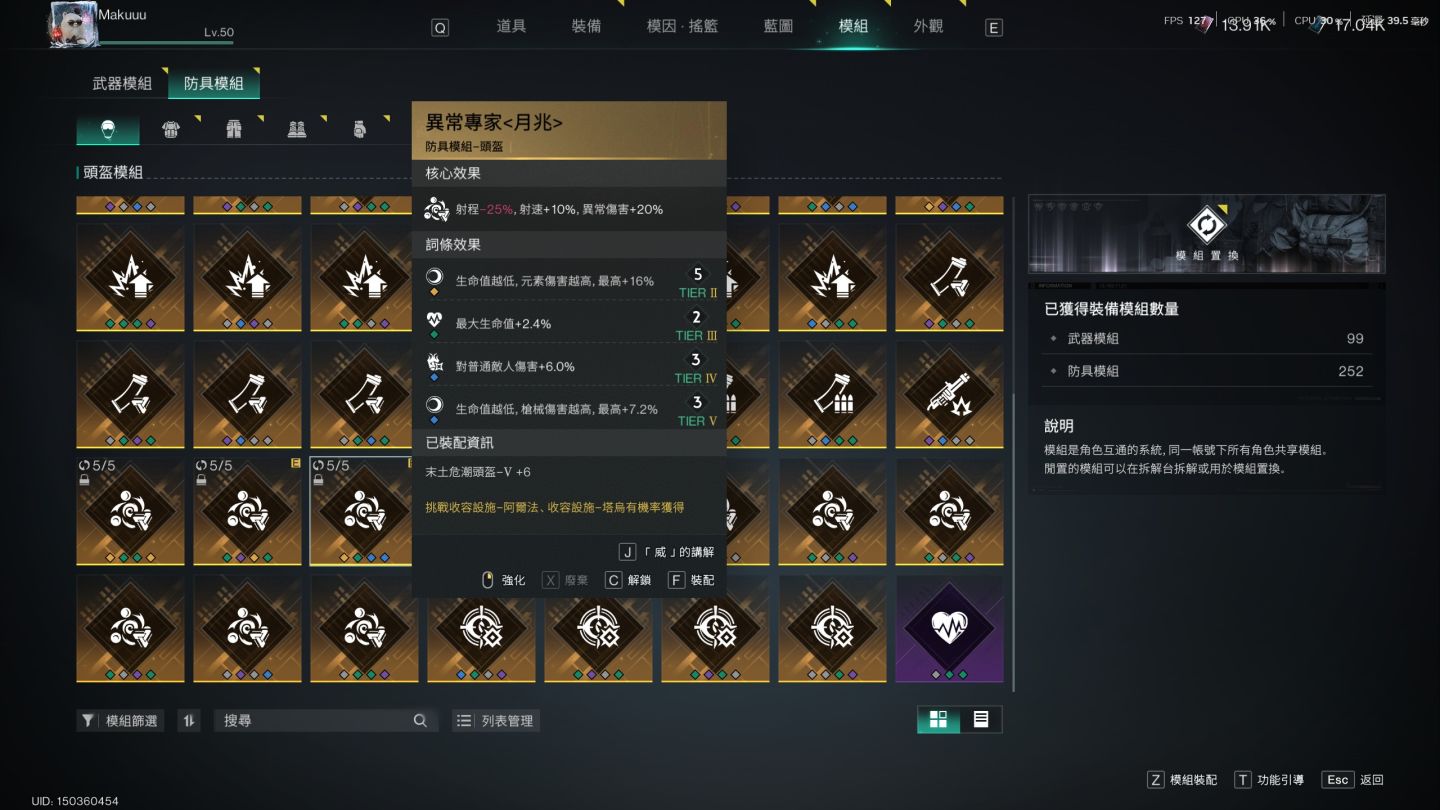
Task: Select the boots armor category icon
Action: tap(297, 129)
